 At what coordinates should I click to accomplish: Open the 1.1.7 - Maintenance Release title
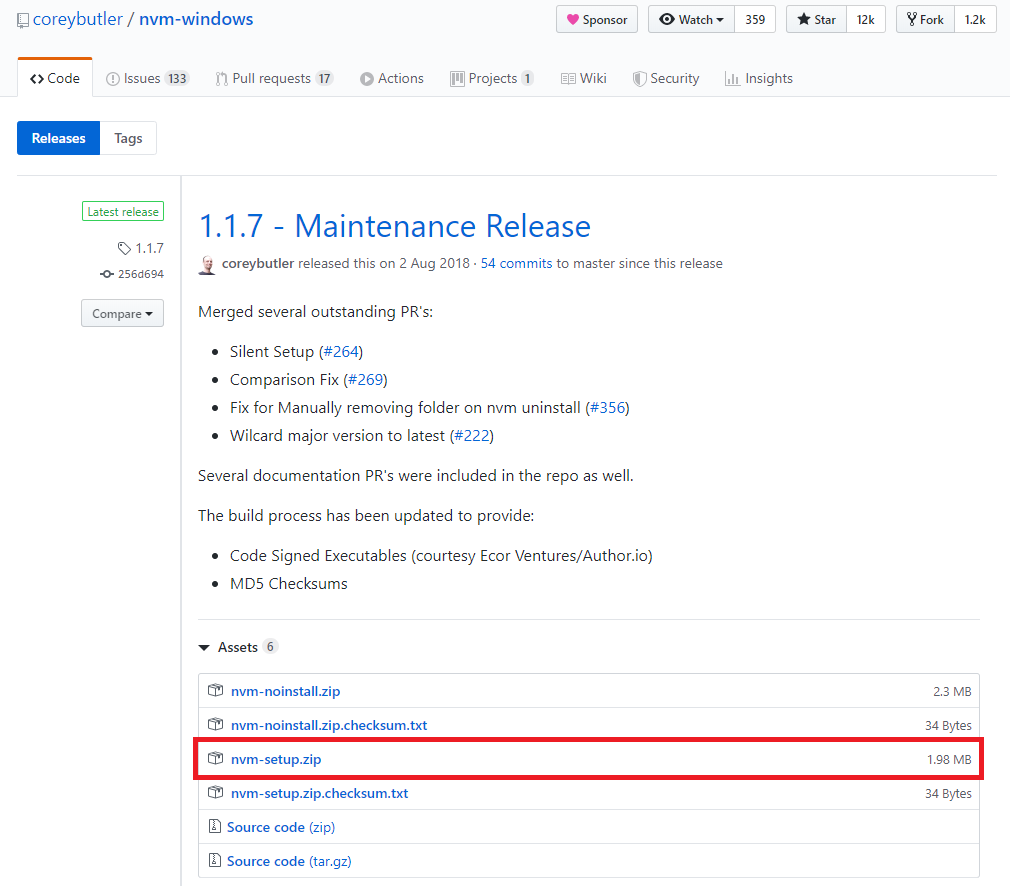pos(394,226)
